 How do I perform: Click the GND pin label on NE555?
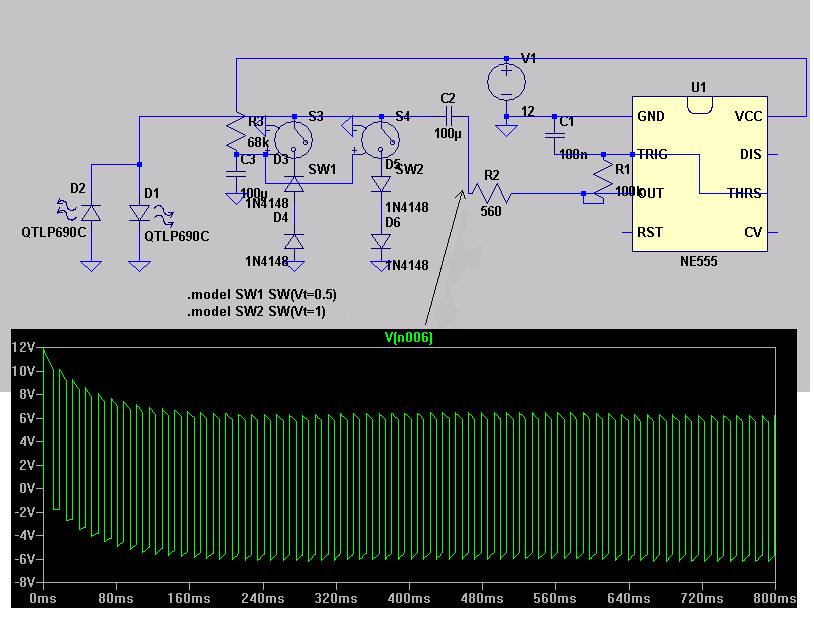pyautogui.click(x=651, y=116)
